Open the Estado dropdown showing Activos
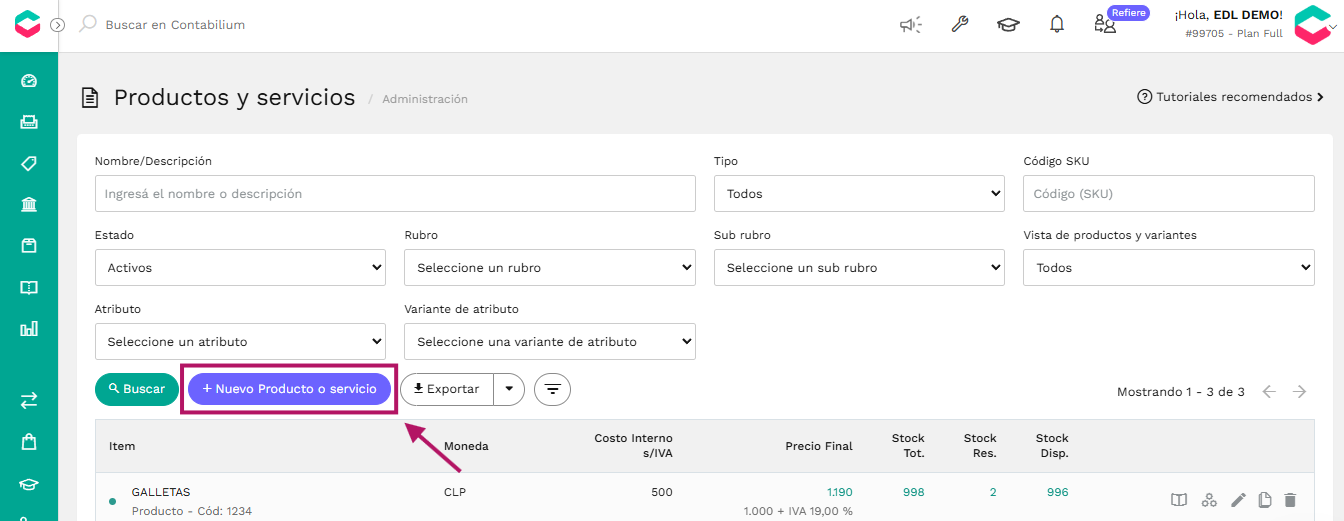The height and width of the screenshot is (521, 1344). (240, 268)
